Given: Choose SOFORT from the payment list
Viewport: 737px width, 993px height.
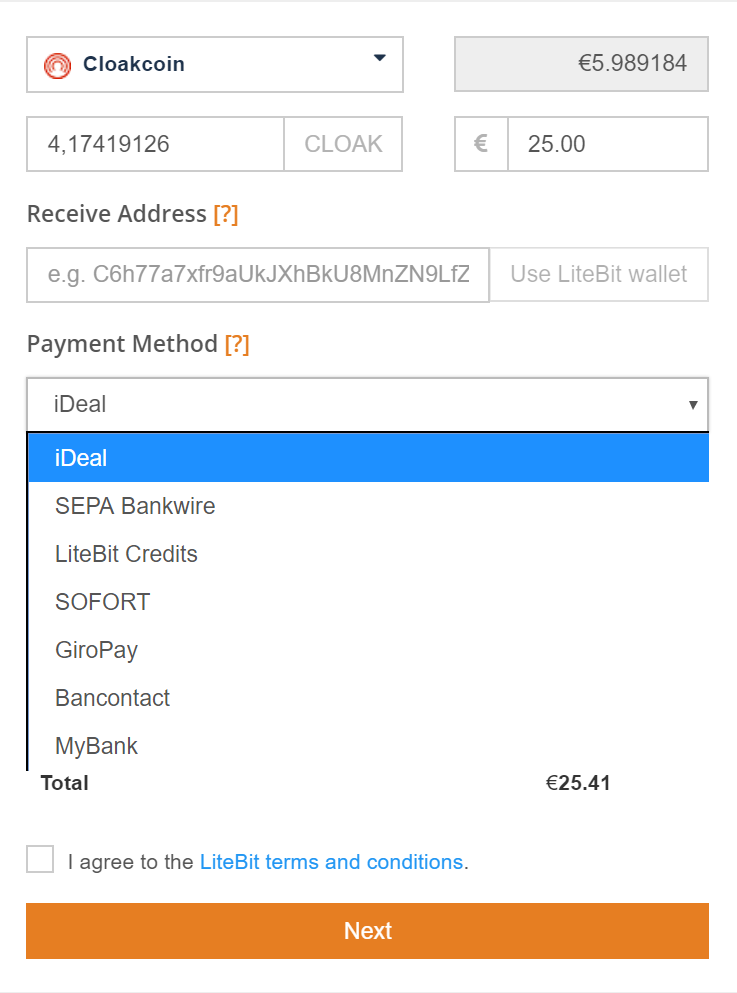Looking at the screenshot, I should pos(102,602).
